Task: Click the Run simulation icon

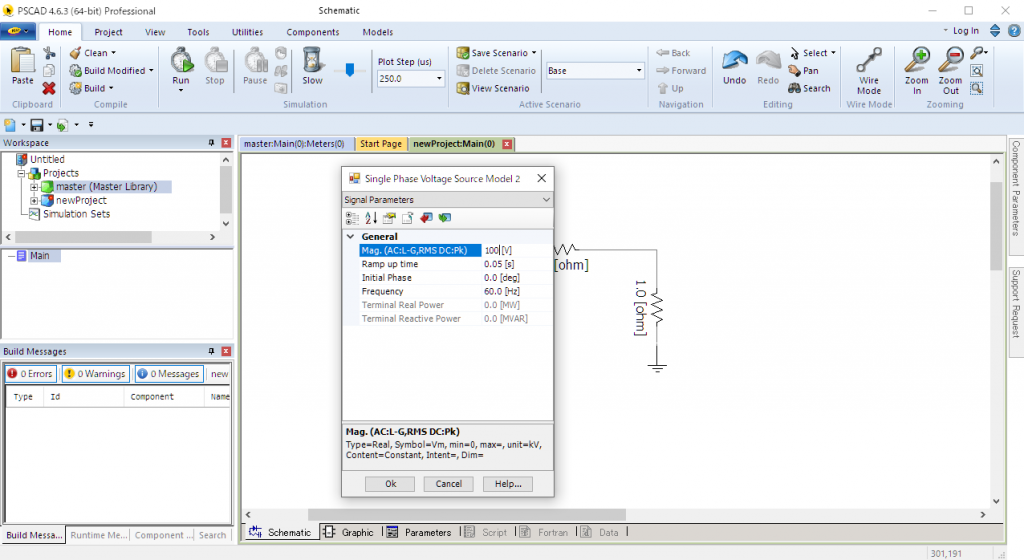Action: [181, 62]
